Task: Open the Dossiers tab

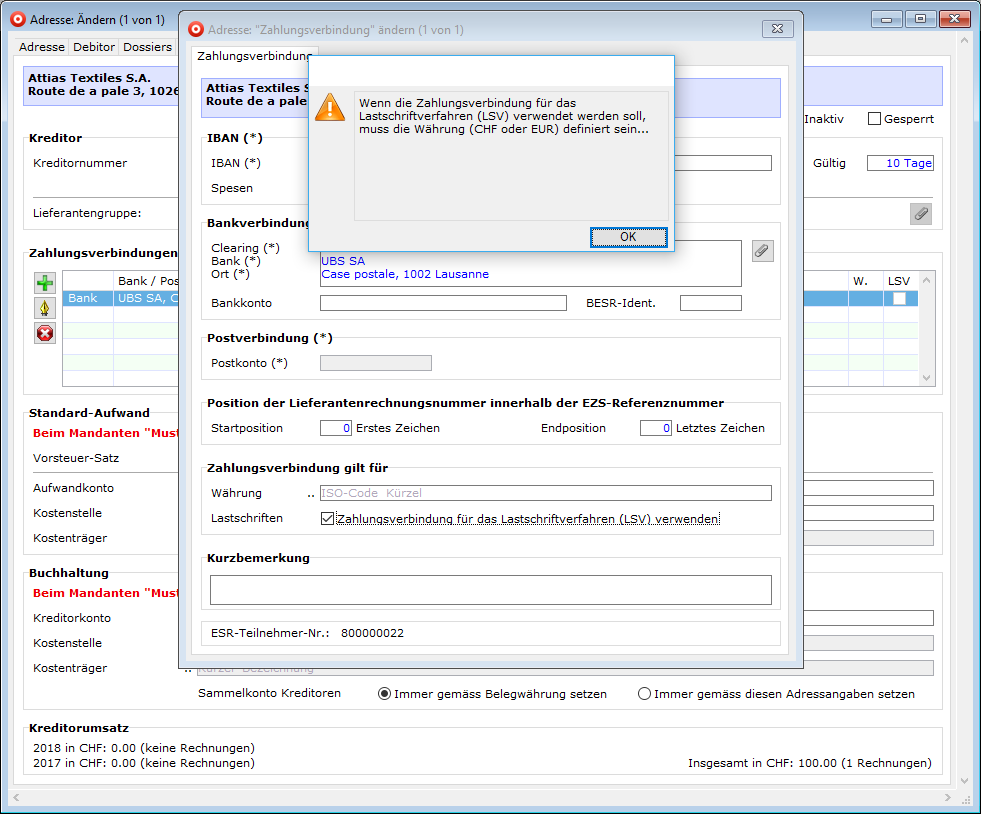Action: [147, 47]
